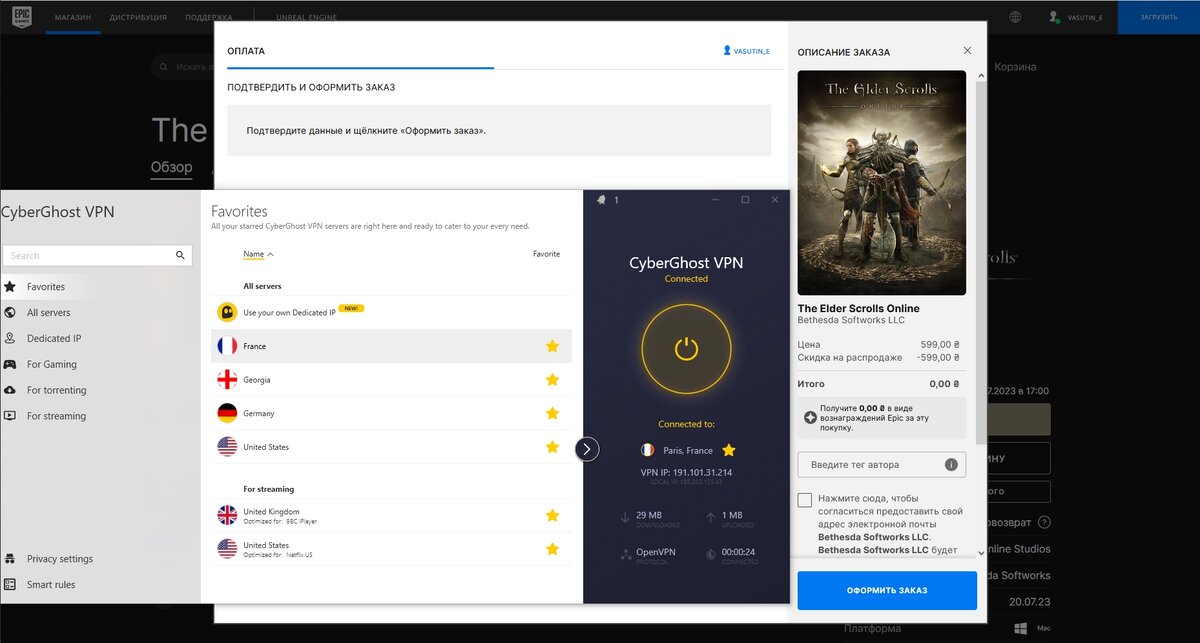The image size is (1200, 643).
Task: Click the 00:00:24 connected timer
Action: [x=739, y=552]
